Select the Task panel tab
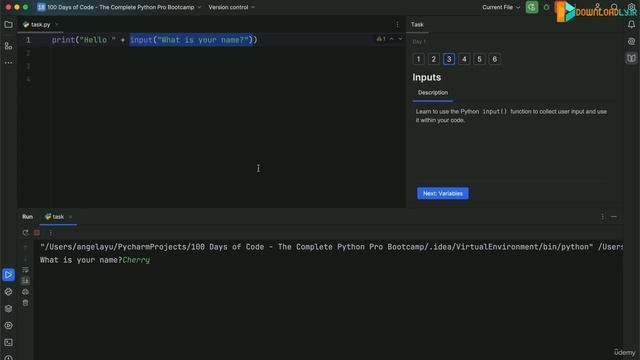Screen dimensions: 640x360 417,24
